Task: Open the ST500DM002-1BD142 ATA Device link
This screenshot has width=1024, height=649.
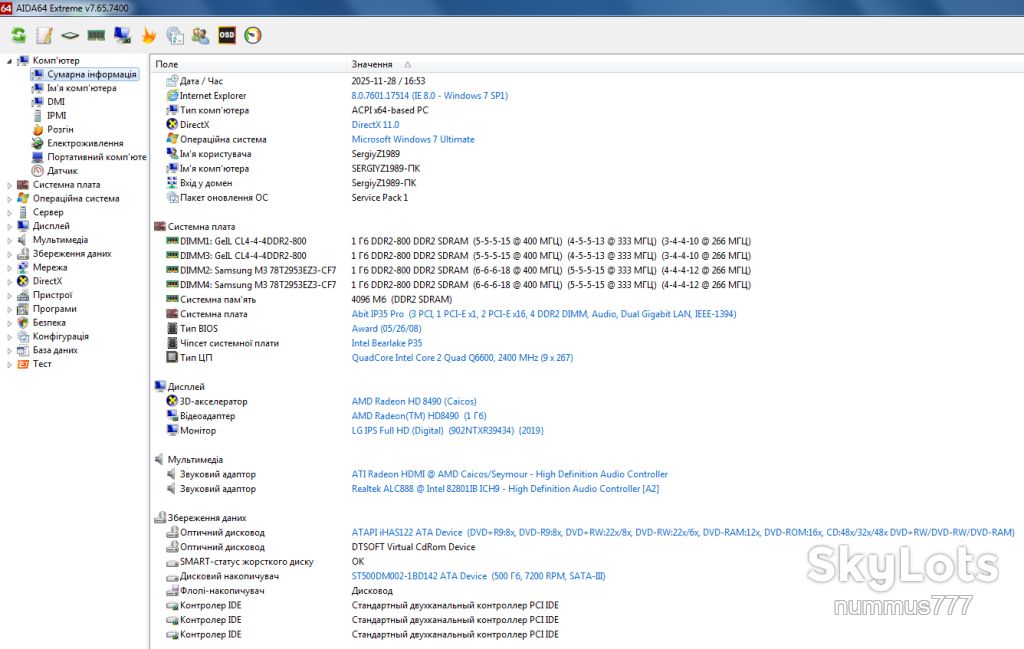Action: tap(479, 576)
